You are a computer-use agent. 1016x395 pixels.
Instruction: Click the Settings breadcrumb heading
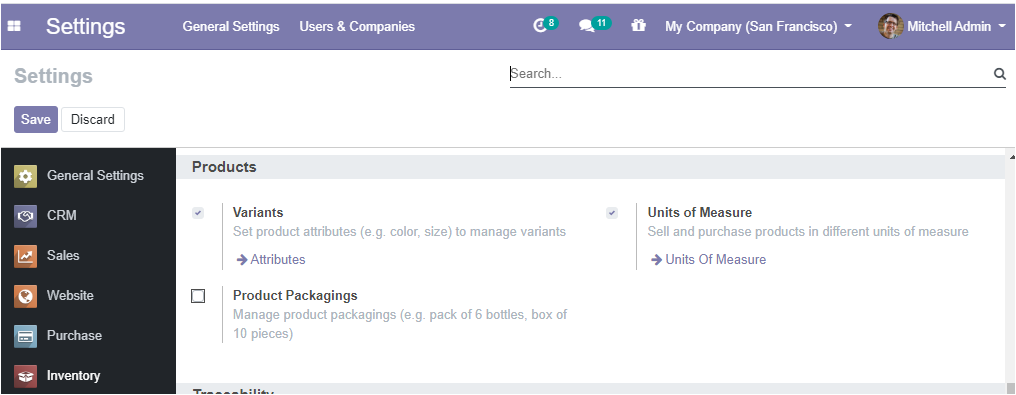click(53, 76)
